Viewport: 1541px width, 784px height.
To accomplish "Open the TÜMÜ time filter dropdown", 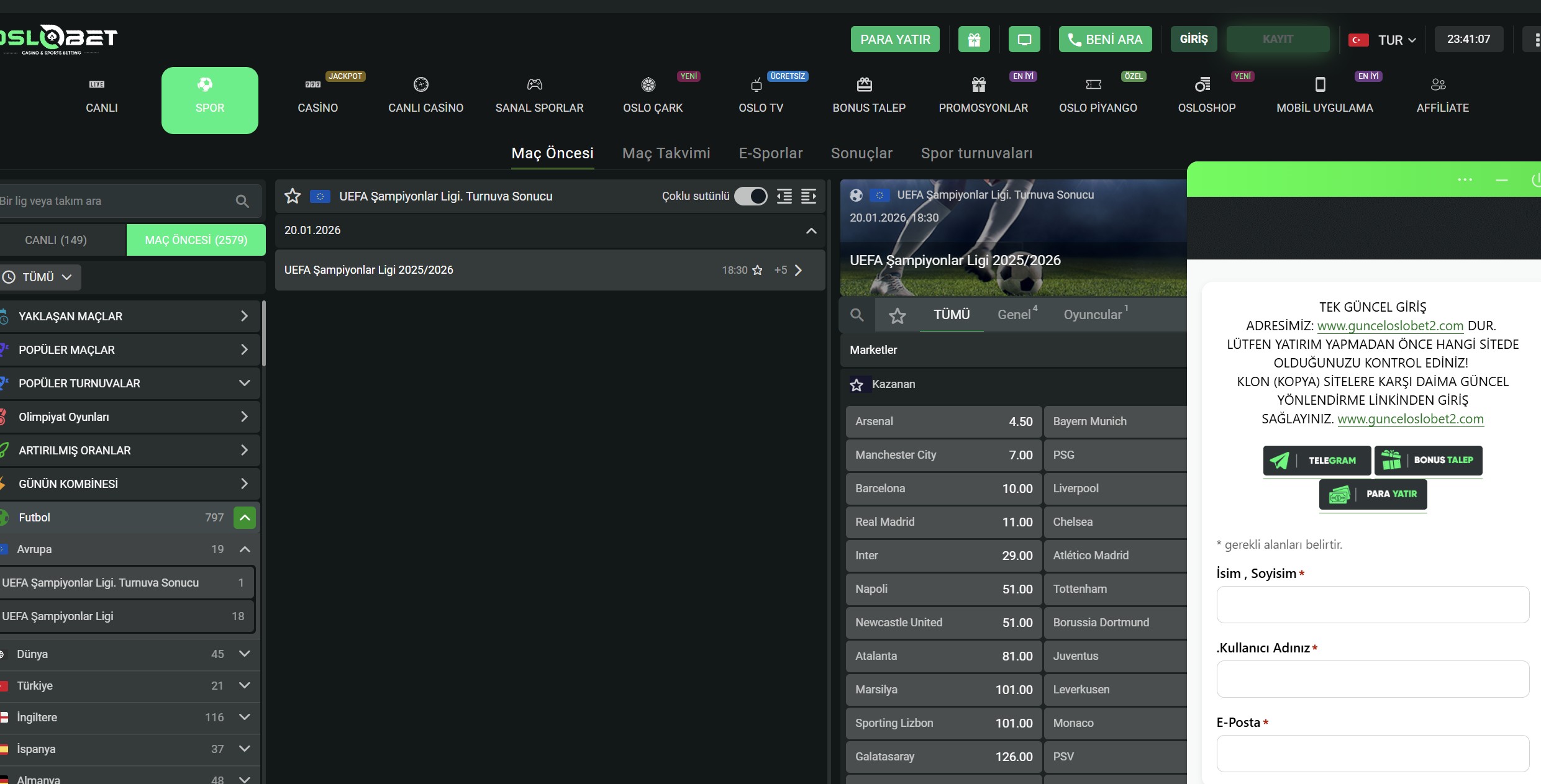I will (x=40, y=277).
